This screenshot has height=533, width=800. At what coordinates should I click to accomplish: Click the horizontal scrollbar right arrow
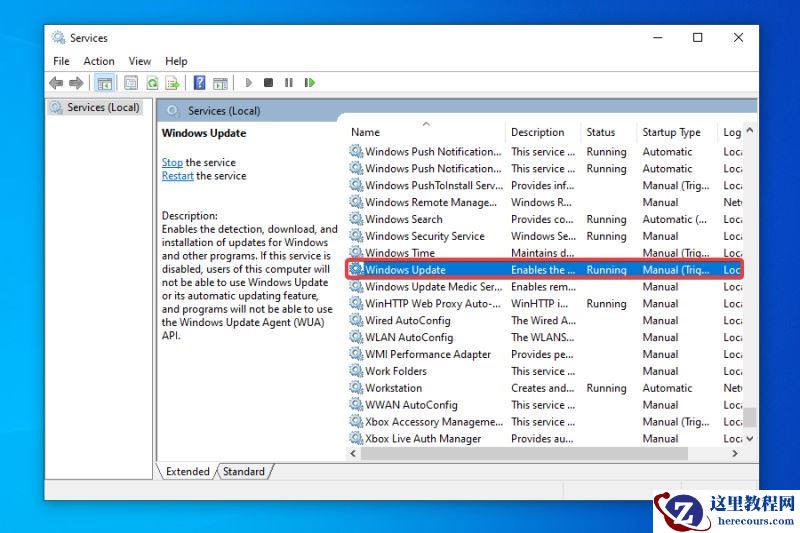(735, 453)
